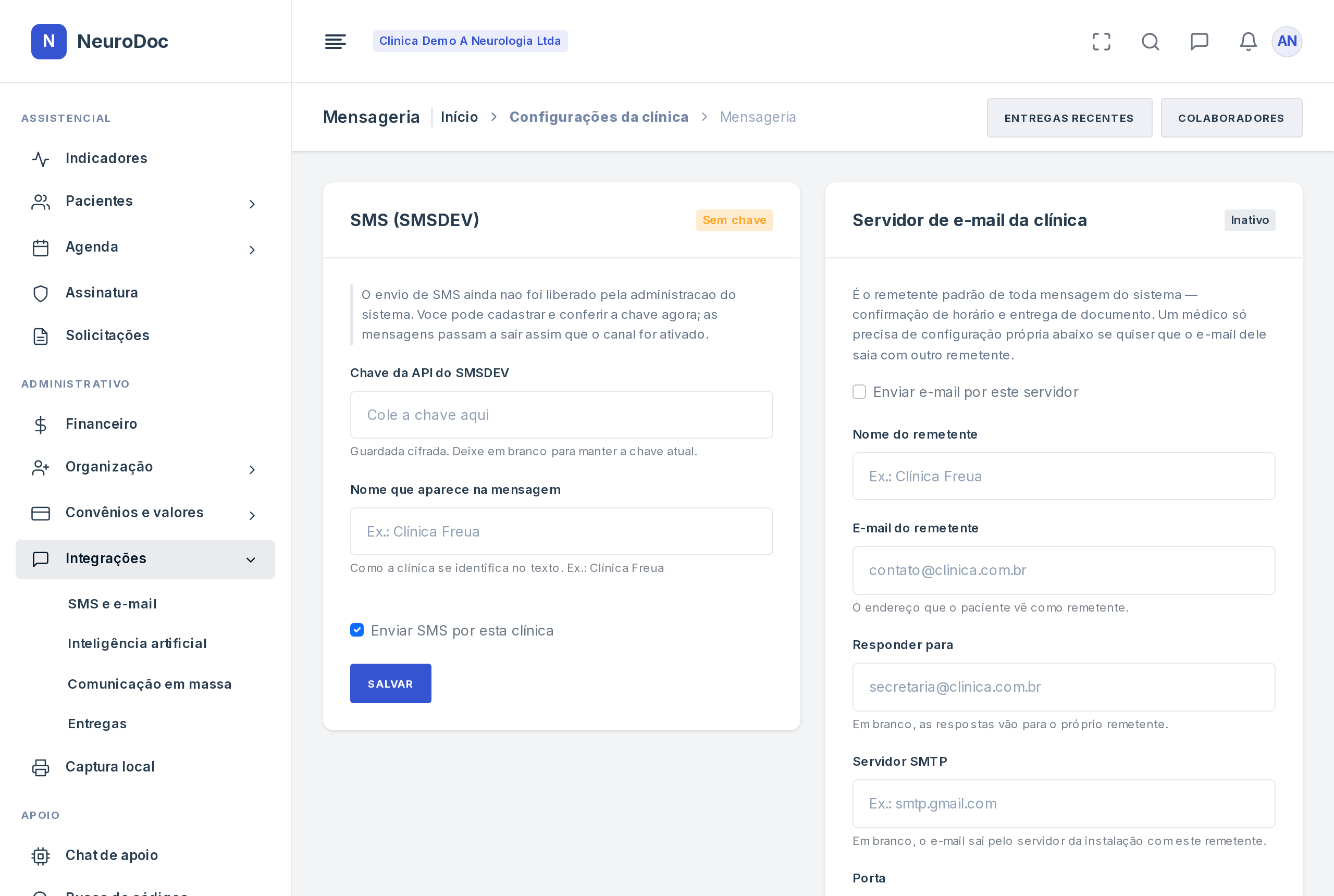Uncheck Enviar SMS por esta clínica
The height and width of the screenshot is (896, 1334).
tap(356, 630)
